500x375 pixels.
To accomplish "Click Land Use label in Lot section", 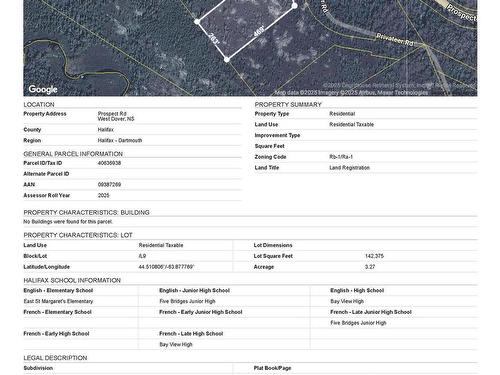I will 35,245.
